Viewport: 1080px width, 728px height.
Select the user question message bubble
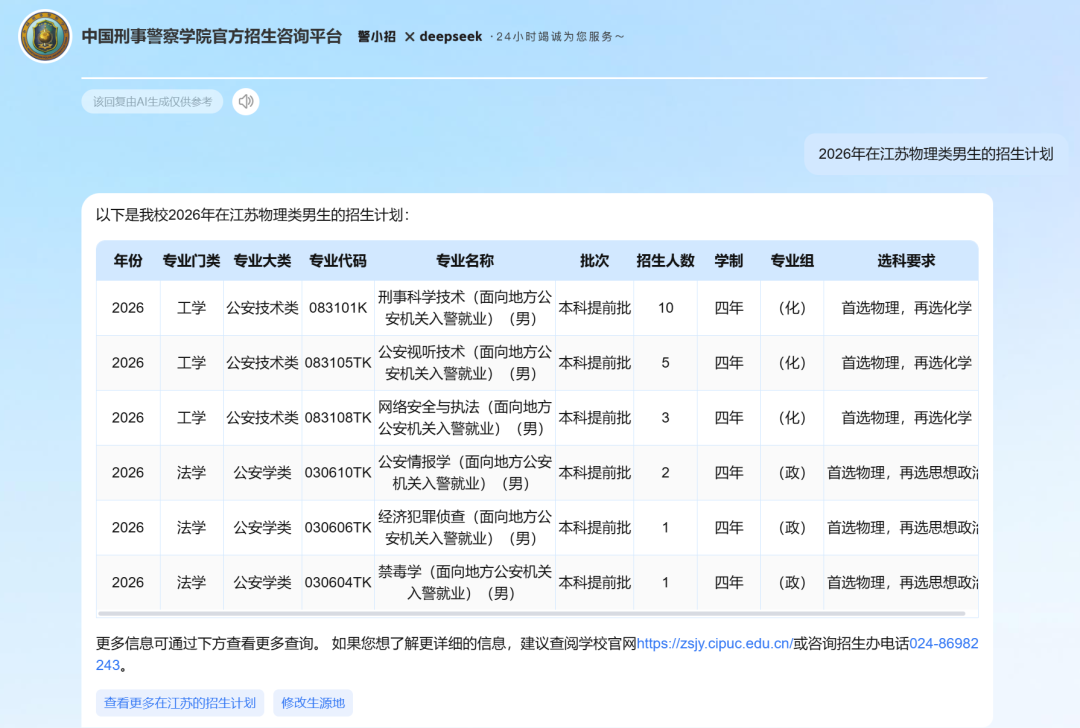935,154
